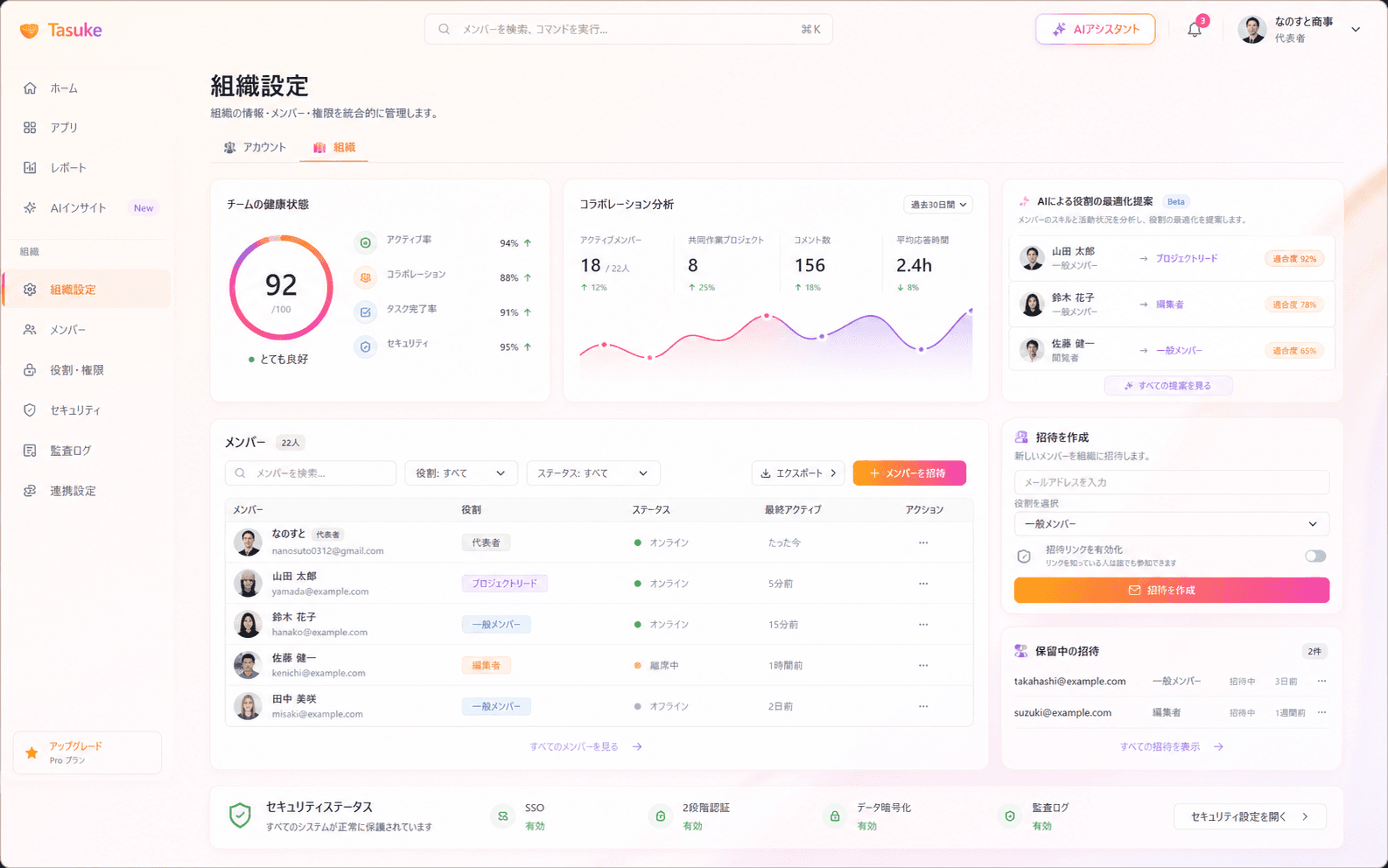Open the エクスポート options button
The height and width of the screenshot is (868, 1388).
(798, 473)
